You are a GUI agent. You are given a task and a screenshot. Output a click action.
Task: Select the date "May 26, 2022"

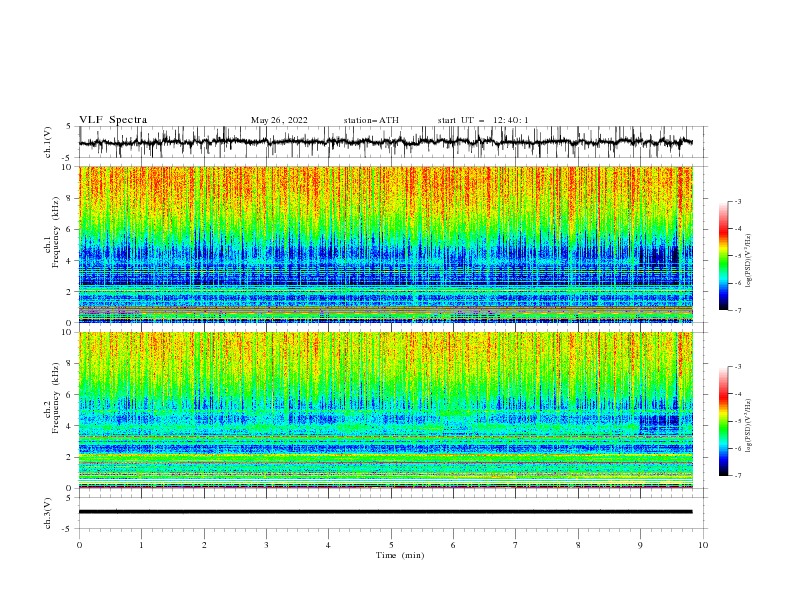coord(279,120)
